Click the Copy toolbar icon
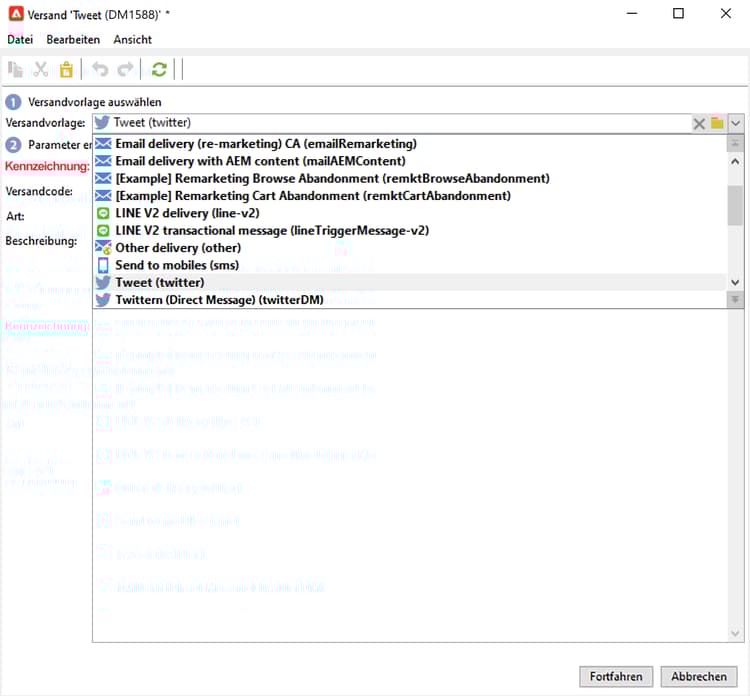 tap(15, 70)
